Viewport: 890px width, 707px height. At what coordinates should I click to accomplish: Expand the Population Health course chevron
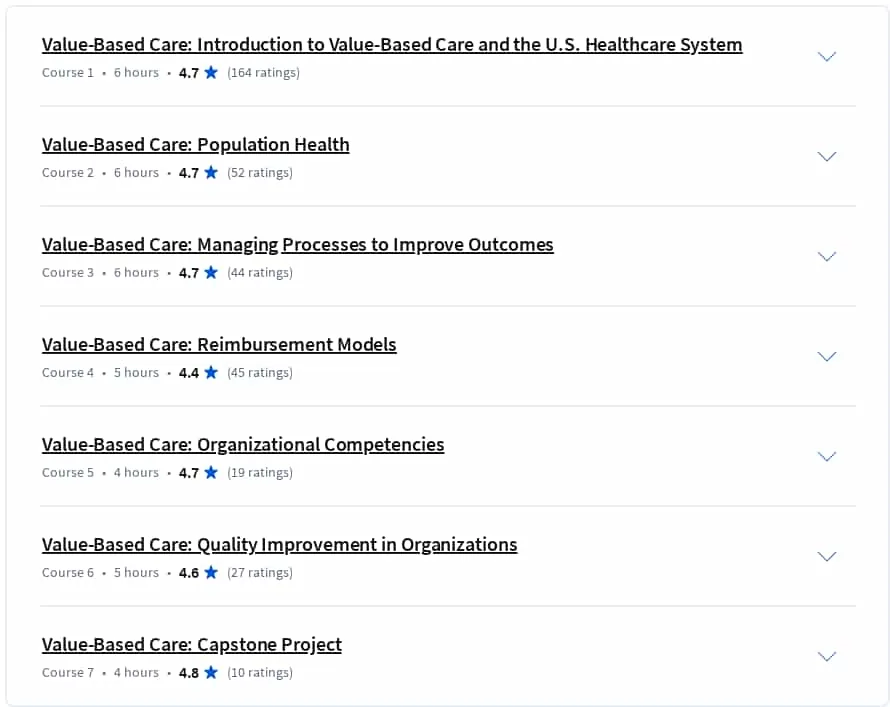(826, 156)
